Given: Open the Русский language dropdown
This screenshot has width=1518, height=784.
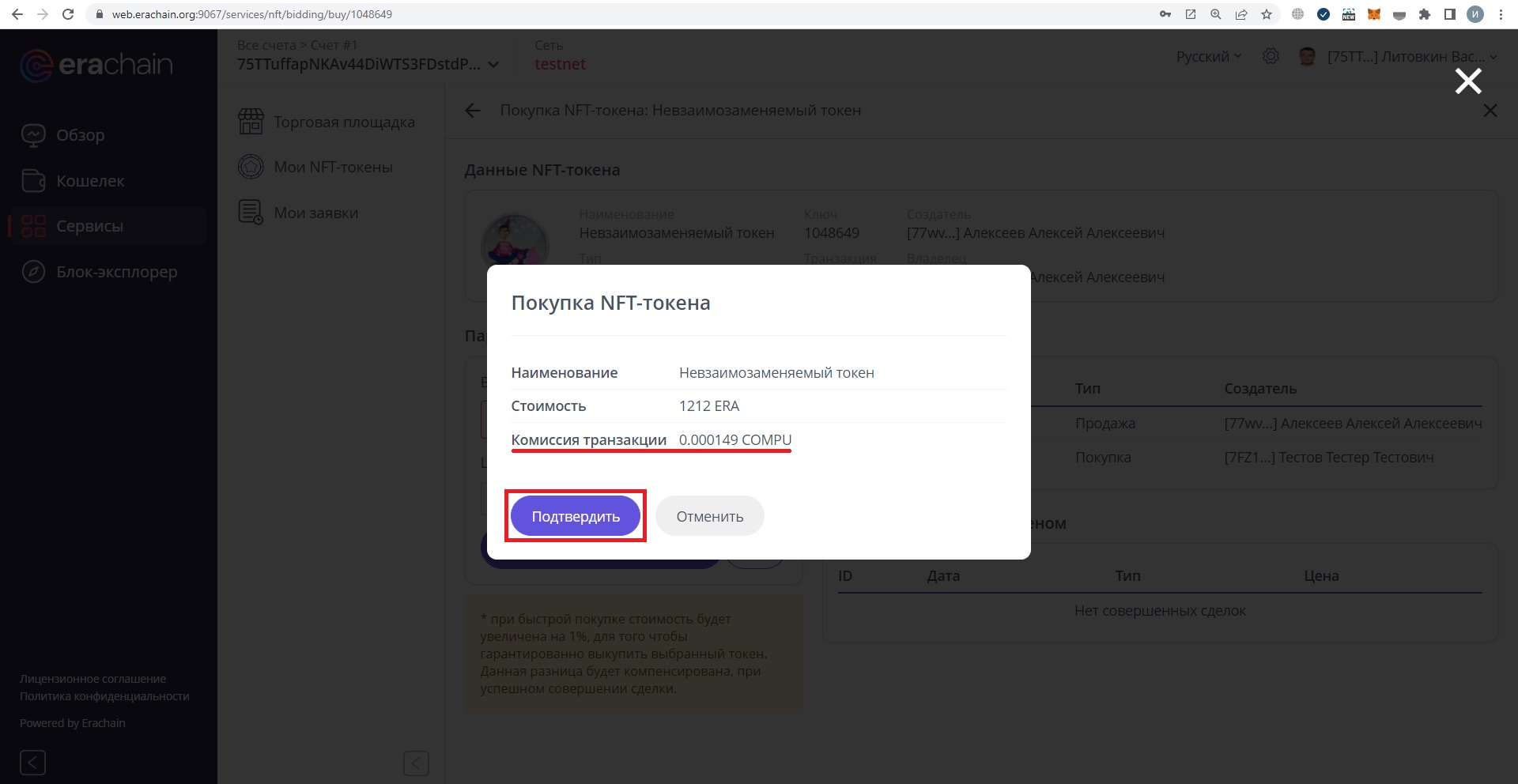Looking at the screenshot, I should click(x=1207, y=56).
